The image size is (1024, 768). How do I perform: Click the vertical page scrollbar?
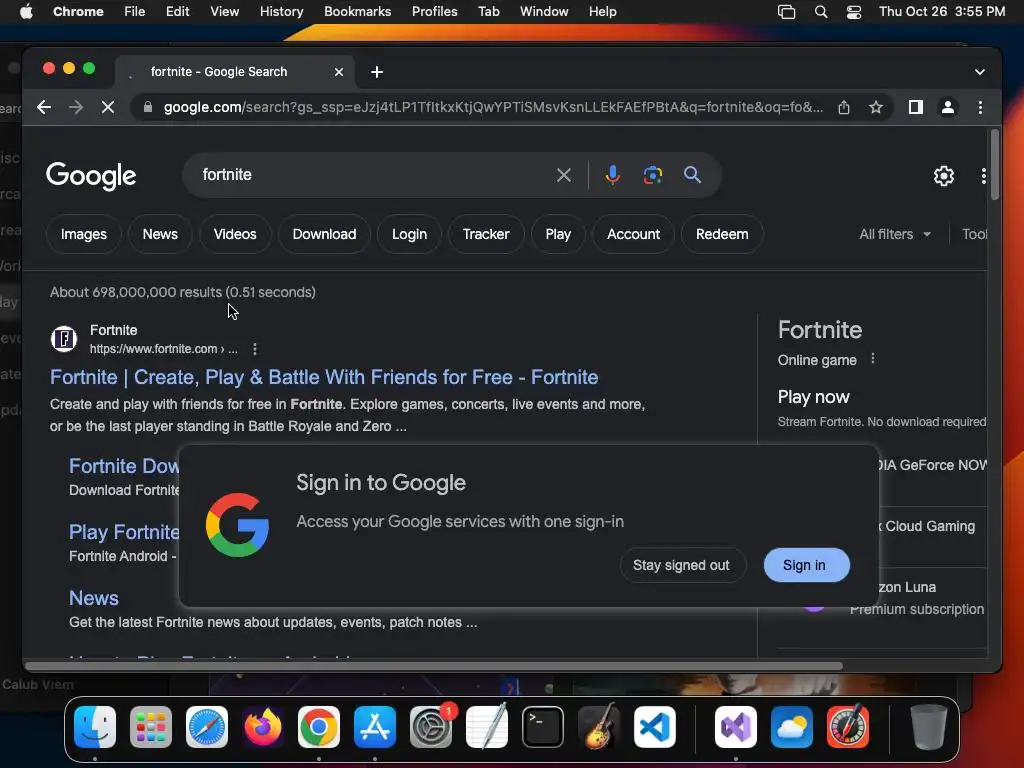[995, 165]
